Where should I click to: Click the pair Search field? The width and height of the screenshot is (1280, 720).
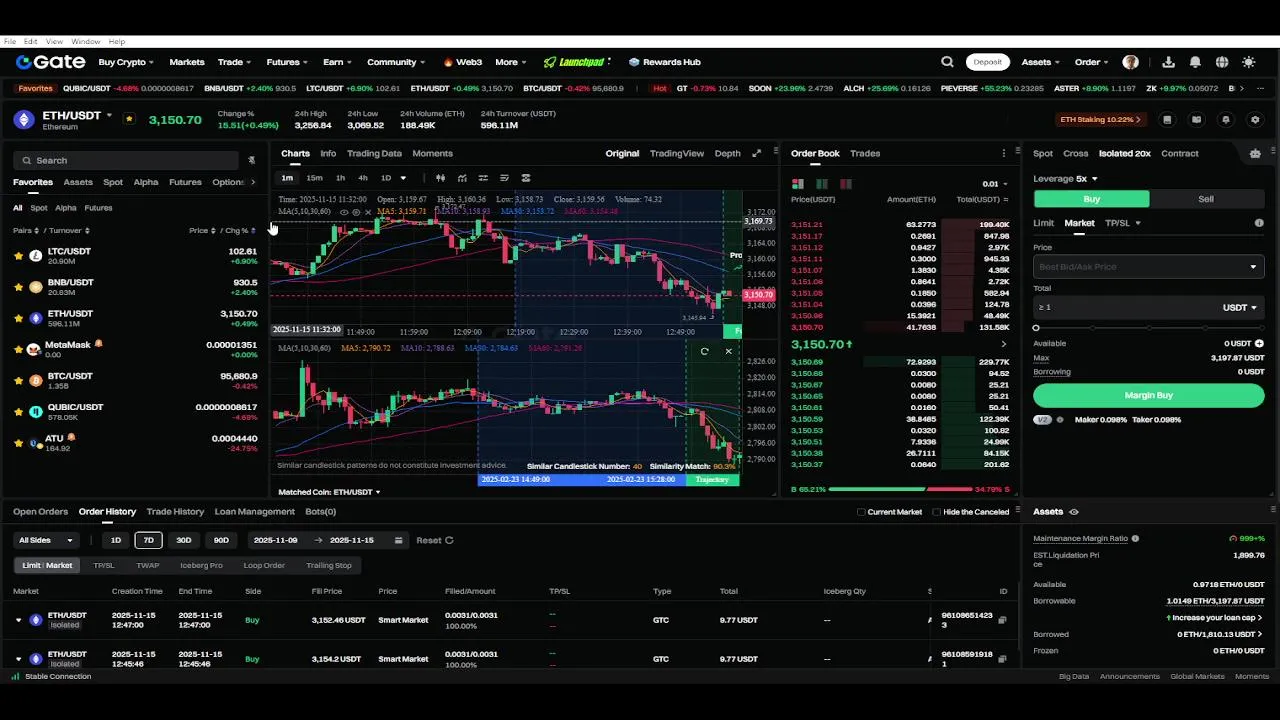coord(127,160)
